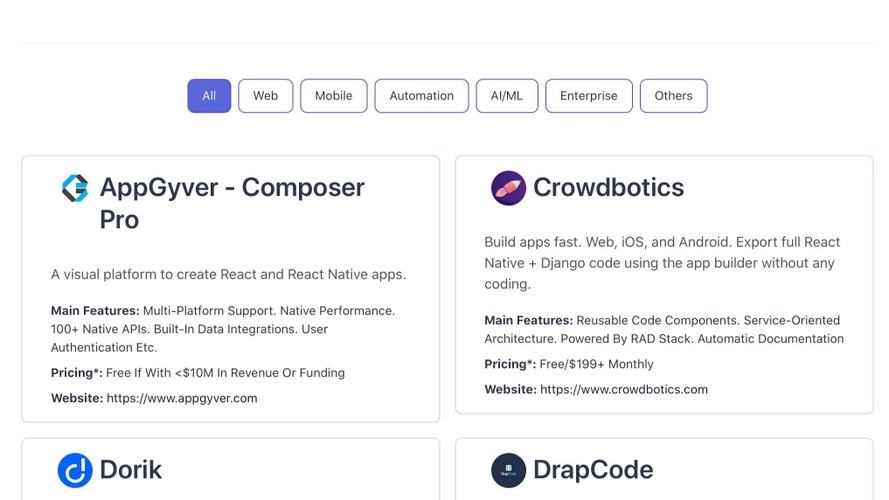This screenshot has width=889, height=500.
Task: Visit https://www.crowdbotics.com website link
Action: point(624,389)
